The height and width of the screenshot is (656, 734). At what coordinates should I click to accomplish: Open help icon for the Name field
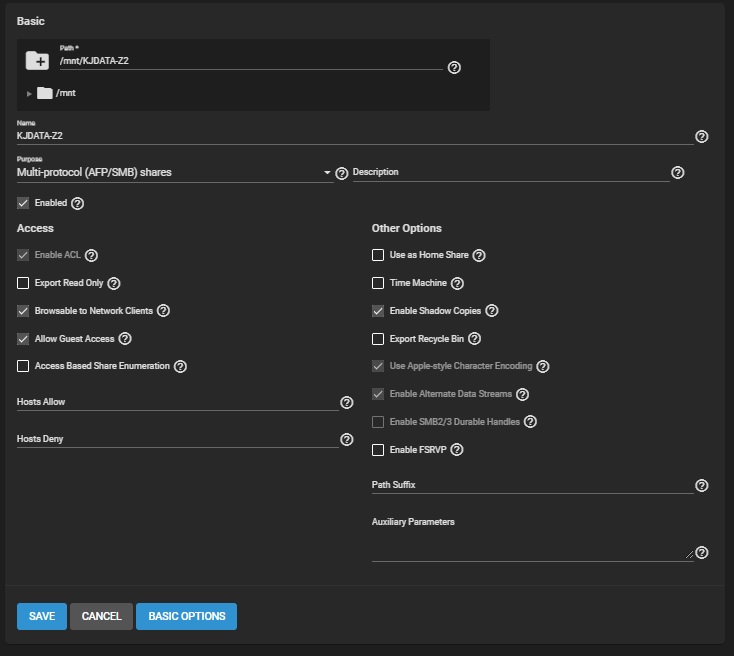[701, 136]
